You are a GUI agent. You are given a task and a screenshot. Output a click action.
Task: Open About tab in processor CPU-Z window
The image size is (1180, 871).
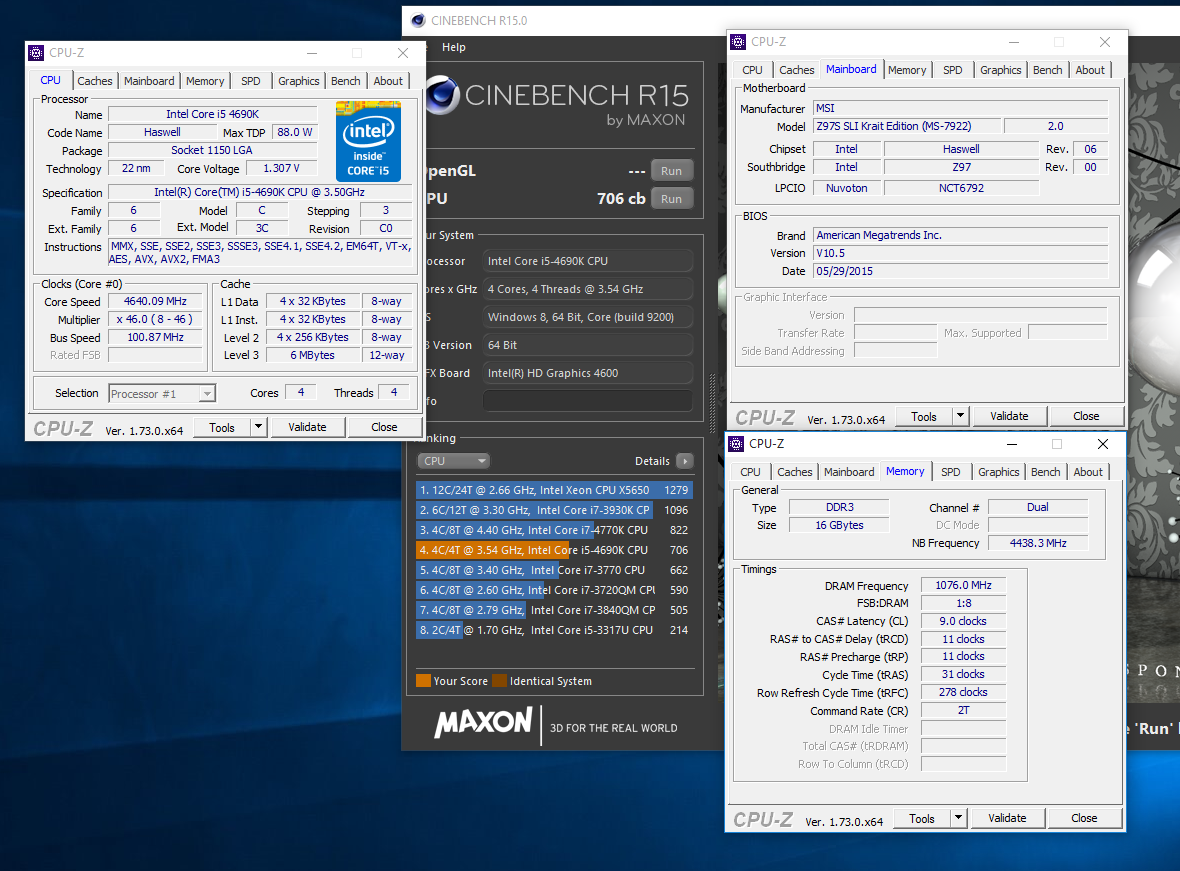tap(388, 81)
